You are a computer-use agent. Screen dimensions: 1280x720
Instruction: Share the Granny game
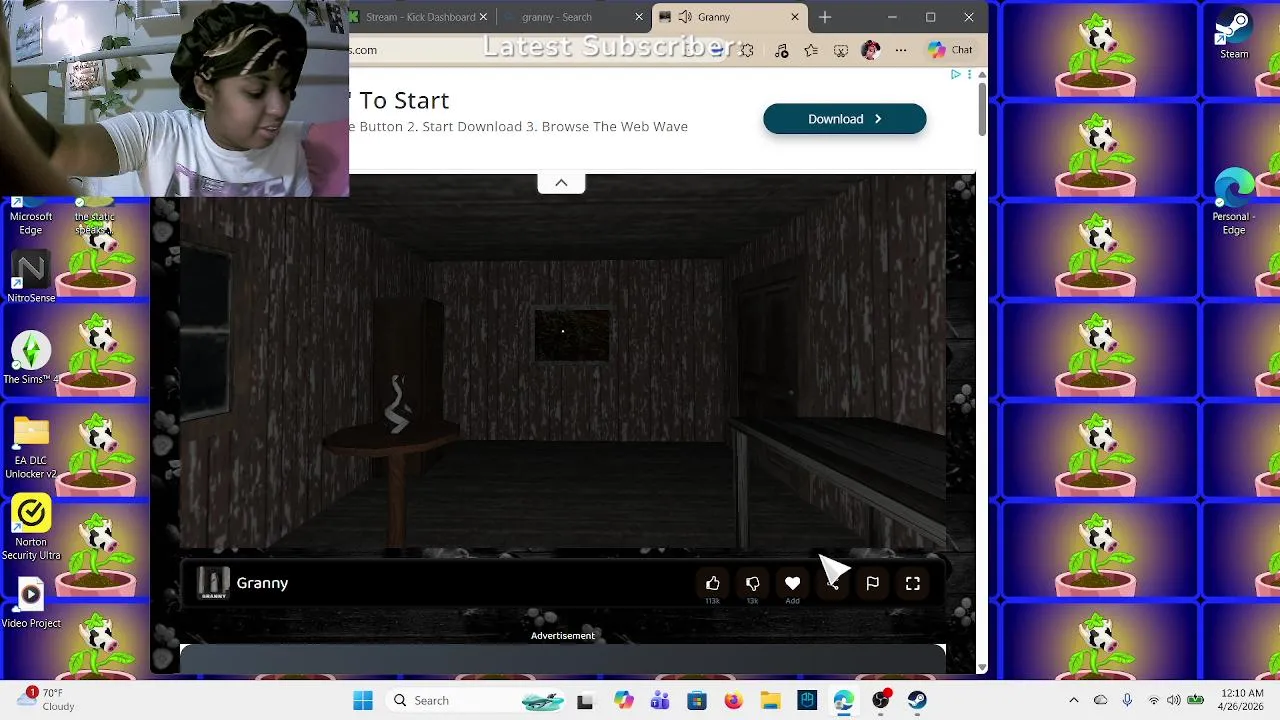832,583
